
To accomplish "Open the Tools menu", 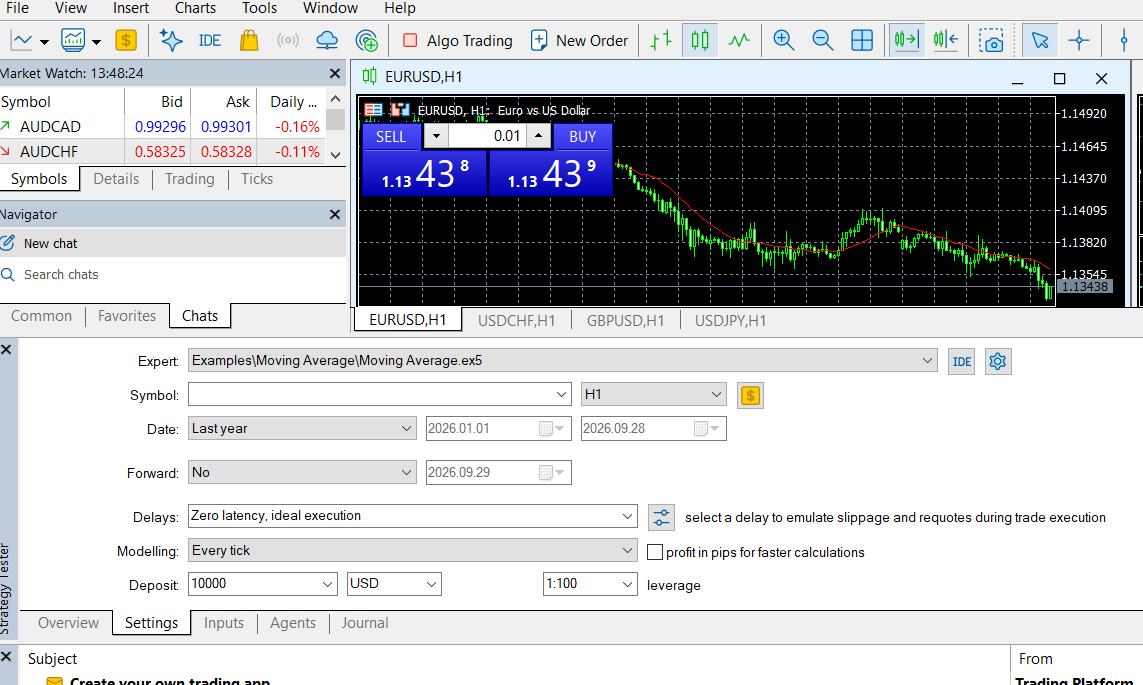I will pyautogui.click(x=260, y=8).
